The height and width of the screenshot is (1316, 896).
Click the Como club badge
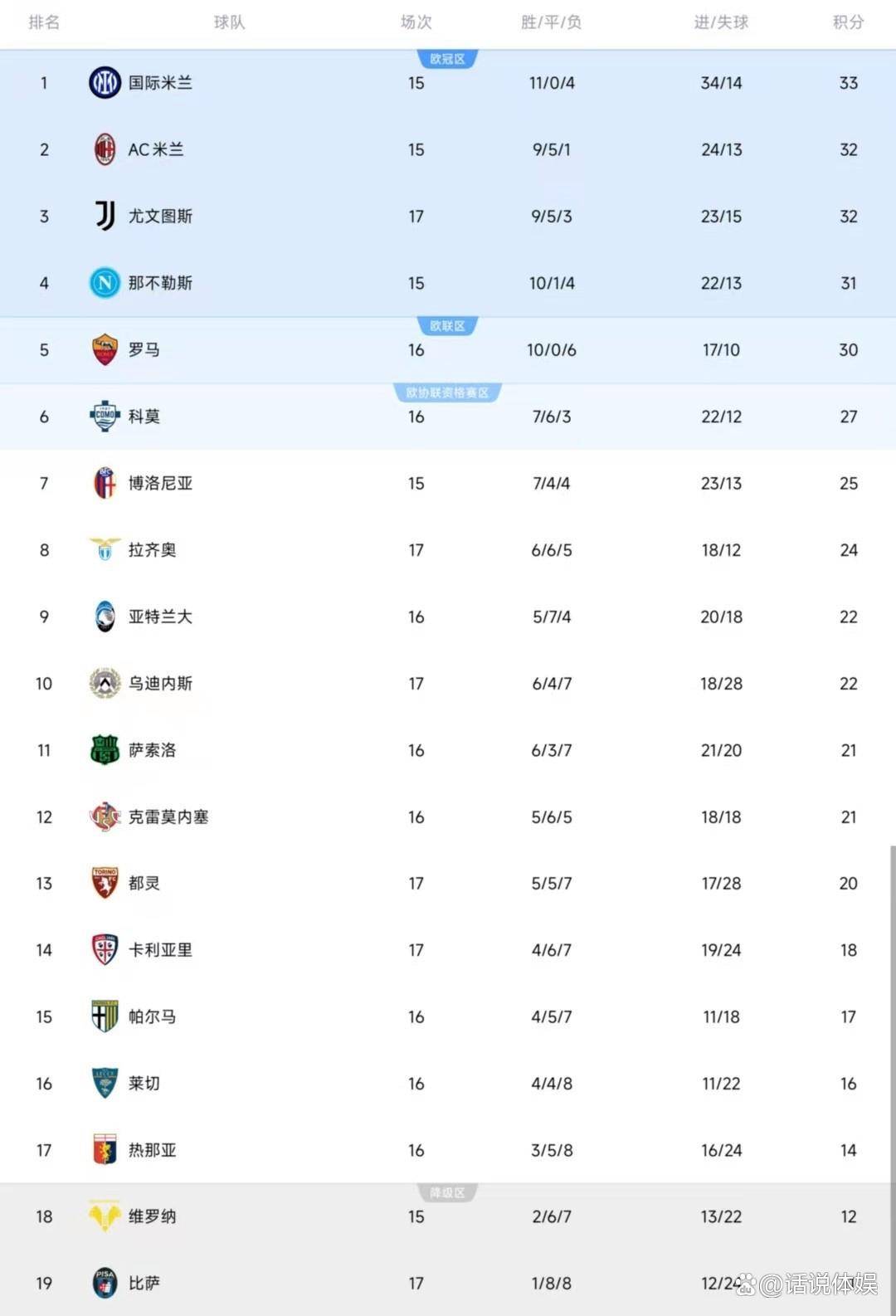[x=105, y=416]
